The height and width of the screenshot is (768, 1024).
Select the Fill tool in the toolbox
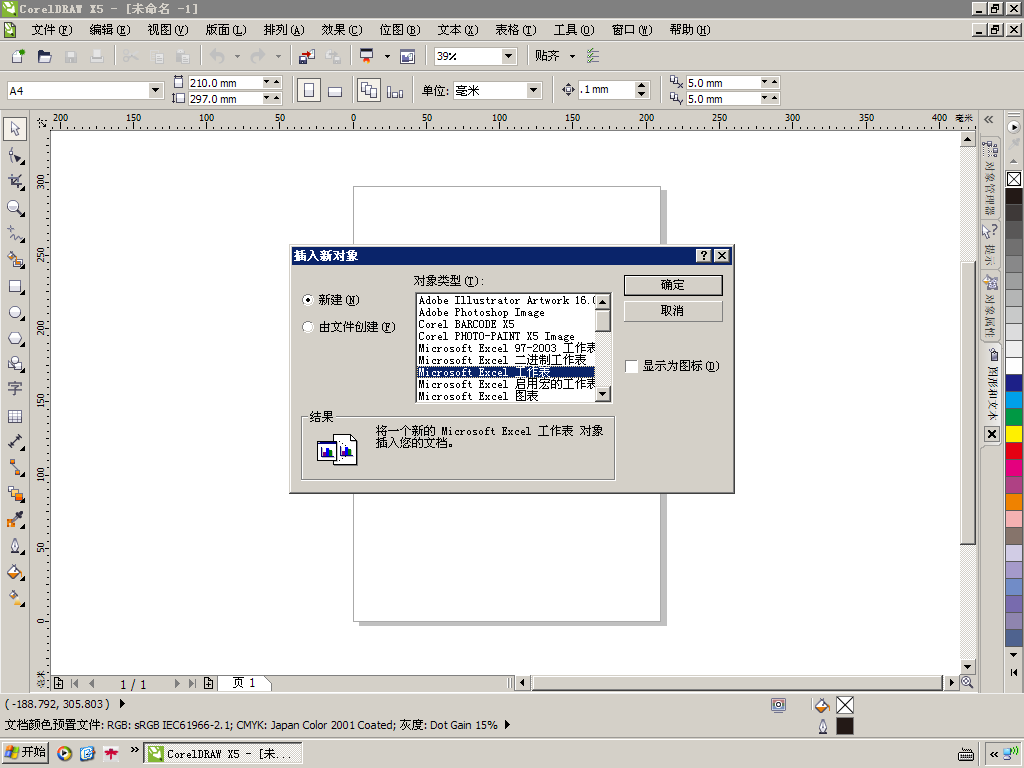(15, 573)
